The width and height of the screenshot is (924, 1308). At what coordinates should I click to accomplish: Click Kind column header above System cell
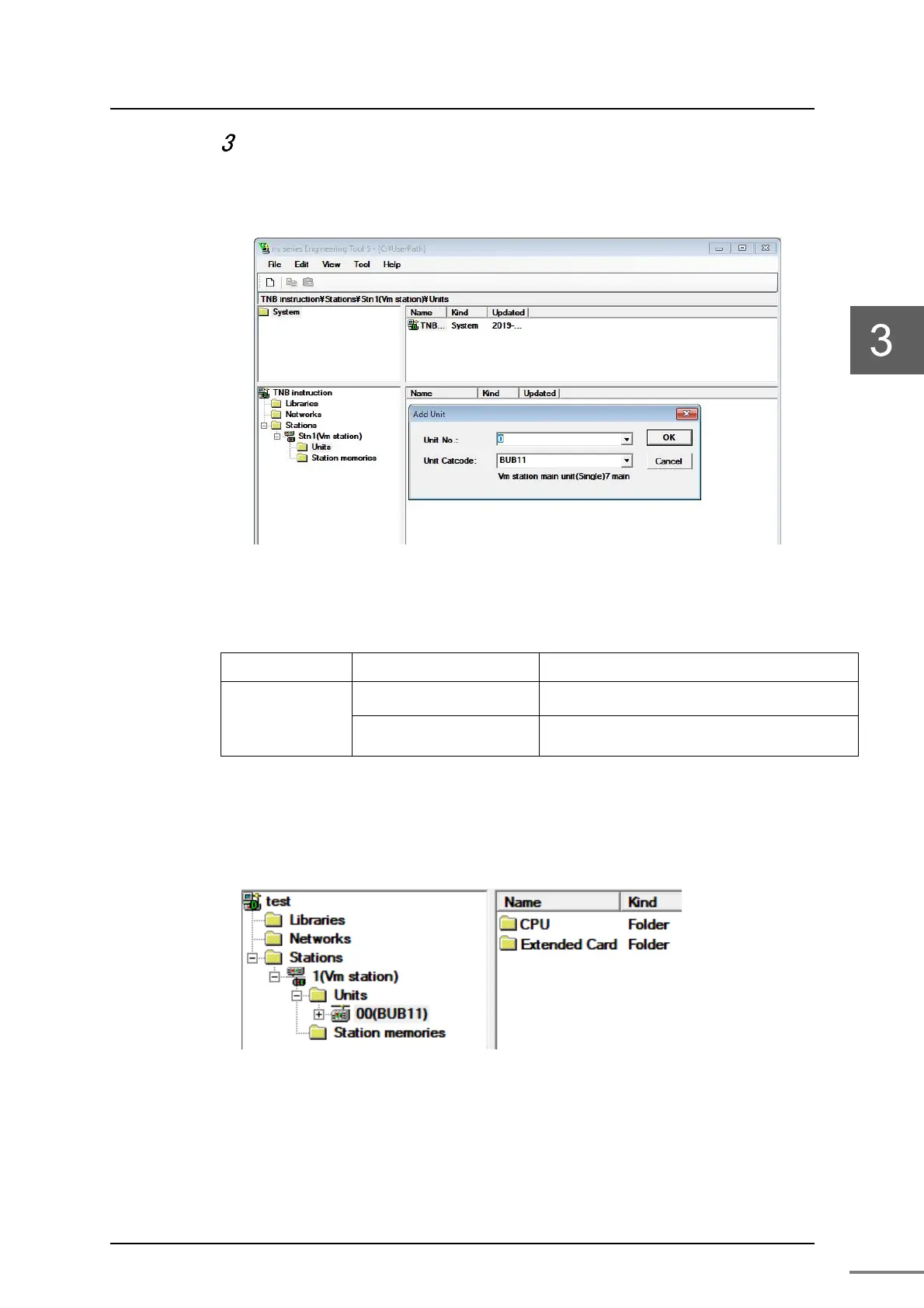tap(467, 312)
